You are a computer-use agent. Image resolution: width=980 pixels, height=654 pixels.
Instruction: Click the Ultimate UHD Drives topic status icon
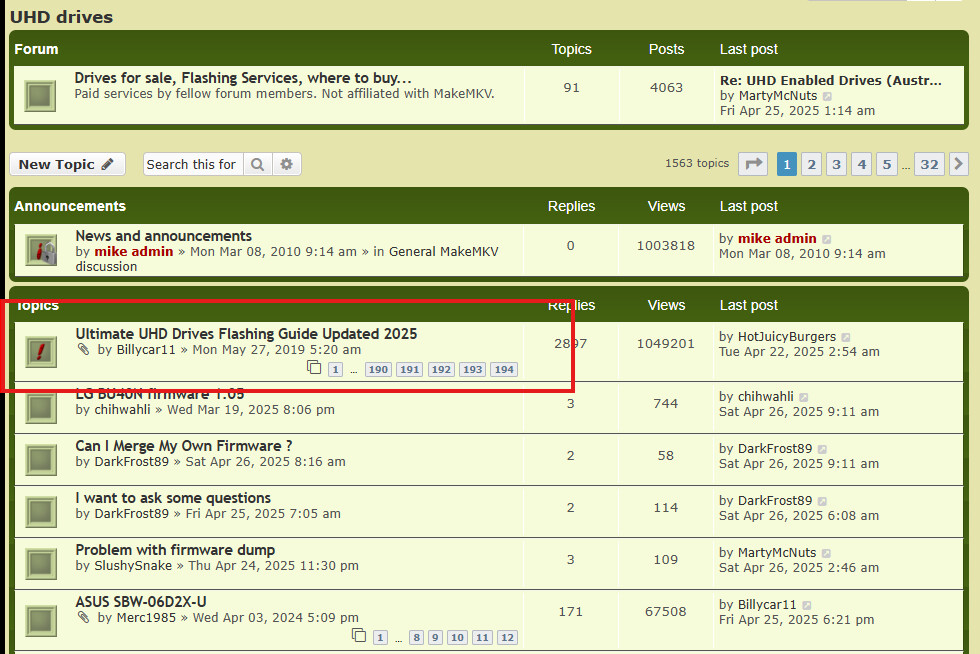40,350
